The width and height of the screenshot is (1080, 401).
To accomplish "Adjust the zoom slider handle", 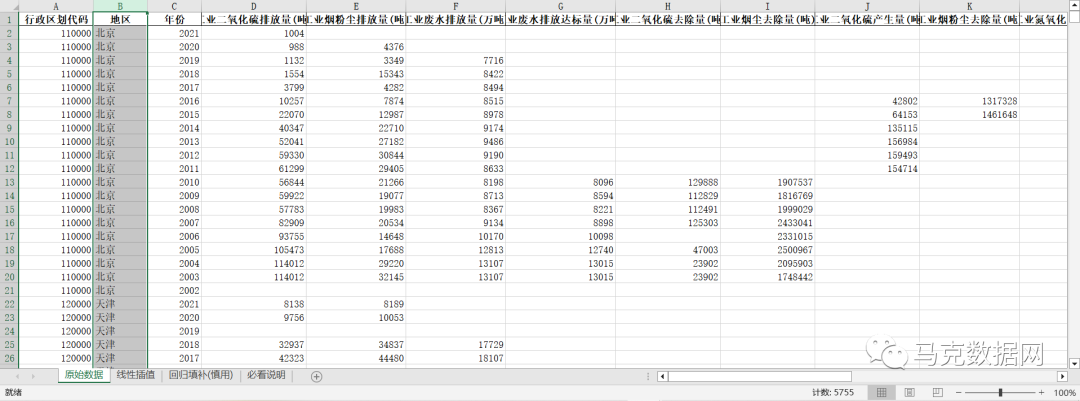I will (999, 392).
